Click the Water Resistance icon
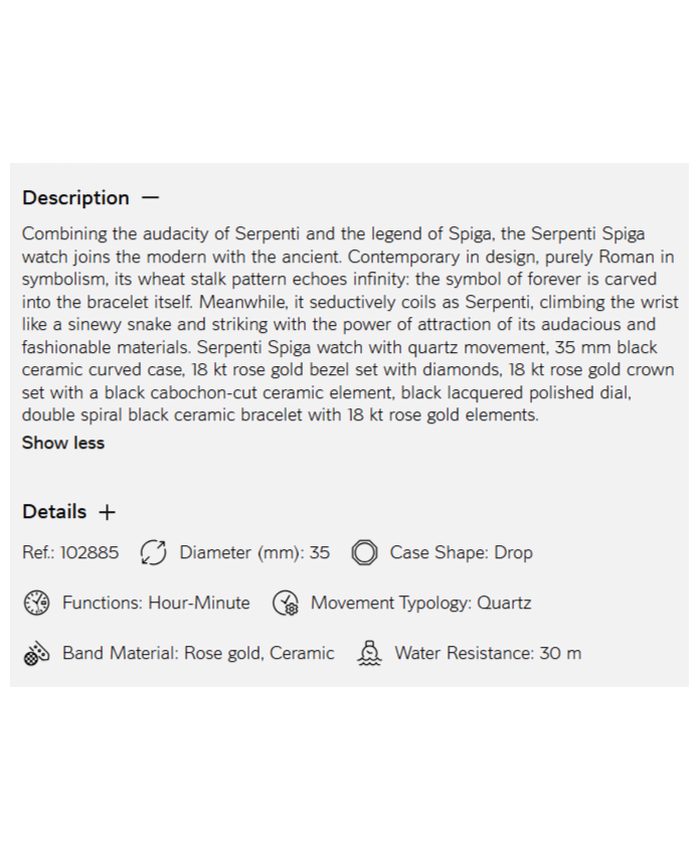This screenshot has width=700, height=850. (370, 654)
